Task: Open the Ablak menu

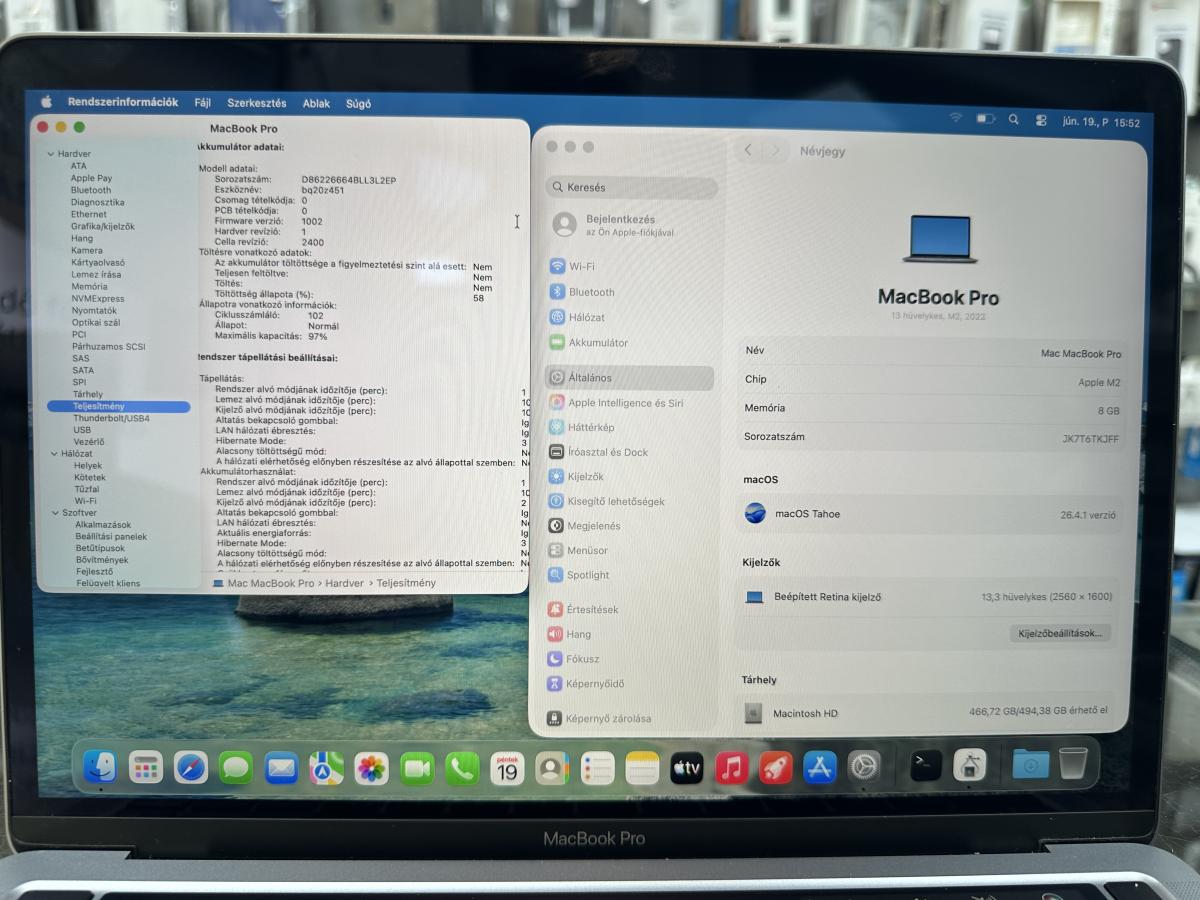Action: pyautogui.click(x=316, y=103)
